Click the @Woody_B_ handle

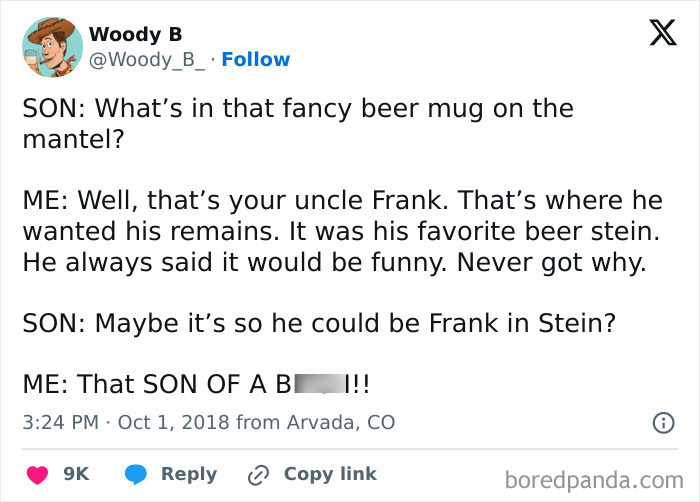(x=149, y=60)
